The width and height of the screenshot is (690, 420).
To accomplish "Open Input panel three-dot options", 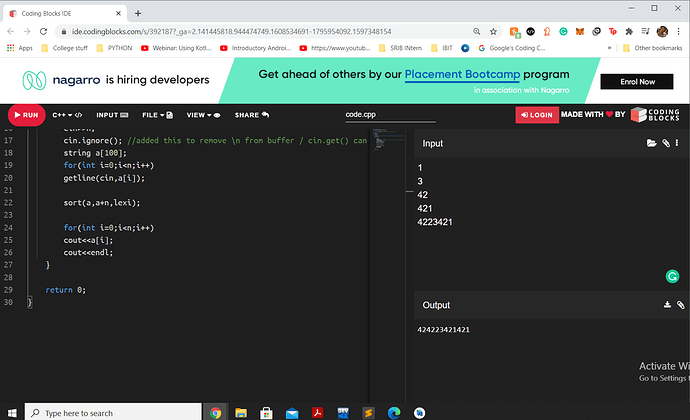I will click(677, 143).
